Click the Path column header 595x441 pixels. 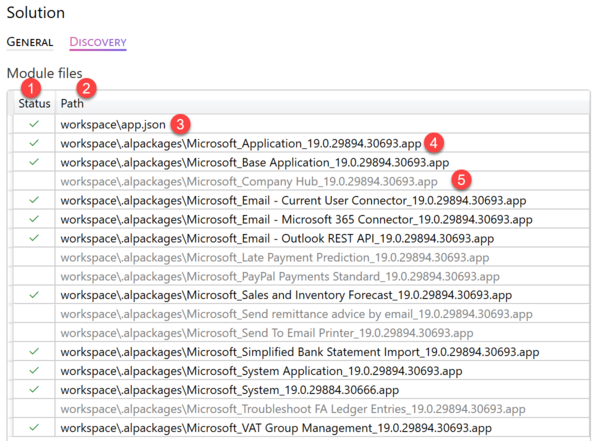tap(72, 103)
